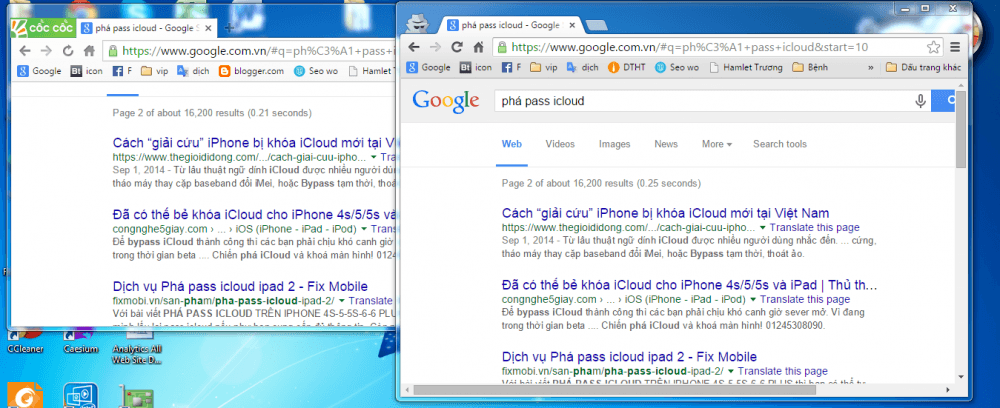Open 'Cách giải cứu iPhone' result in Chrome
Viewport: 1000px width, 408px height.
[665, 213]
